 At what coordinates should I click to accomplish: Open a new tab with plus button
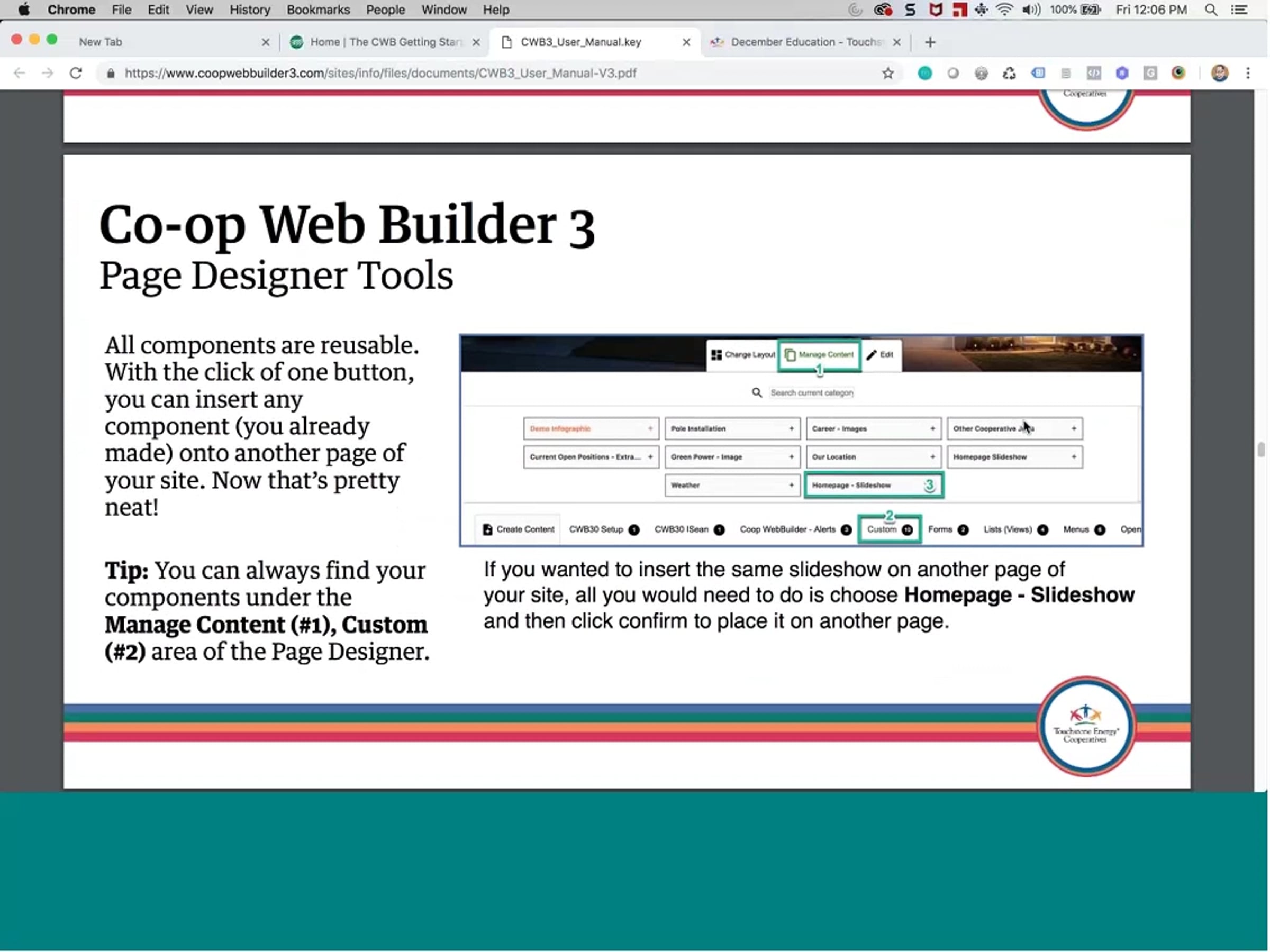930,42
